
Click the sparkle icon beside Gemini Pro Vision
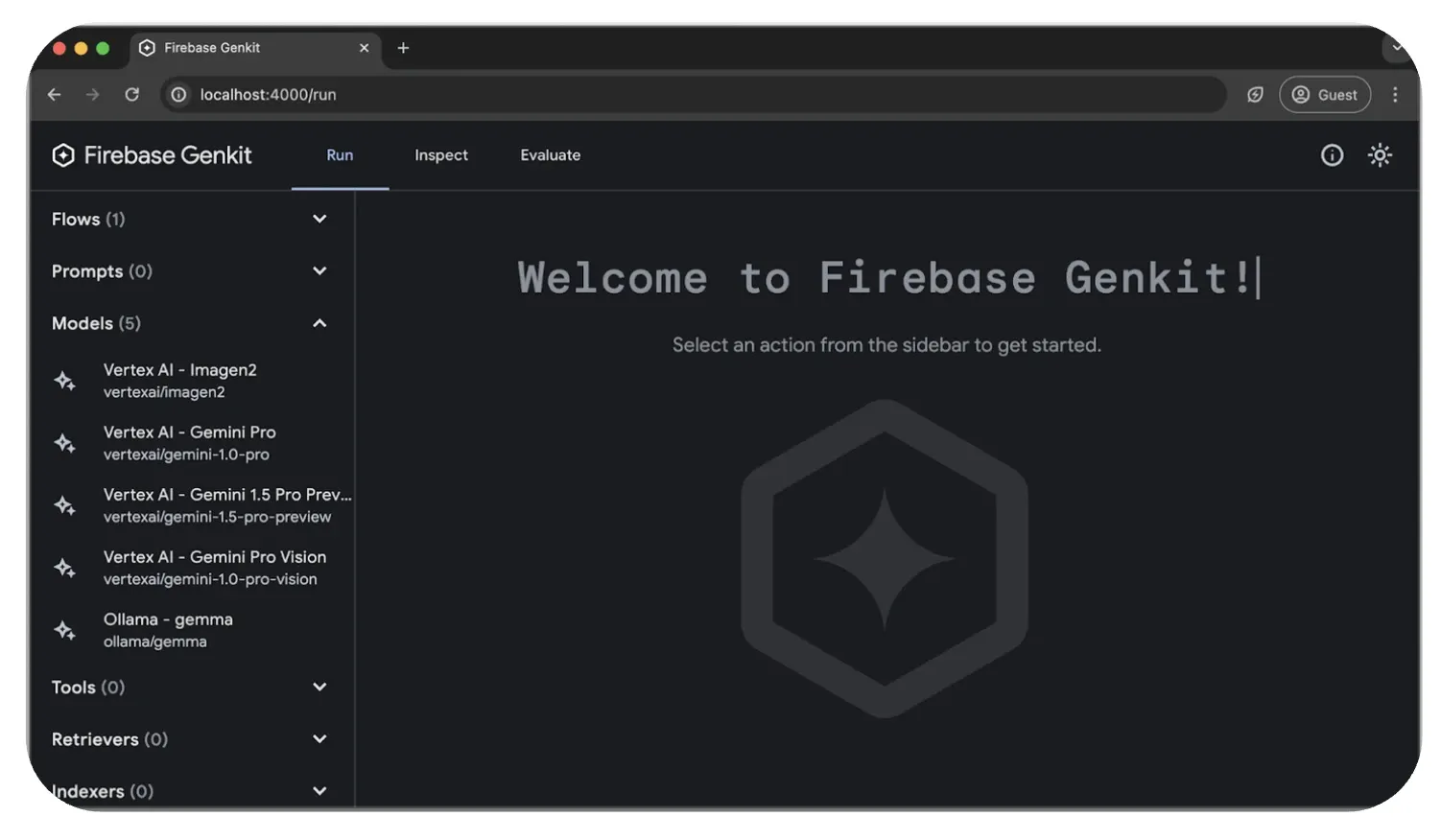pyautogui.click(x=64, y=568)
